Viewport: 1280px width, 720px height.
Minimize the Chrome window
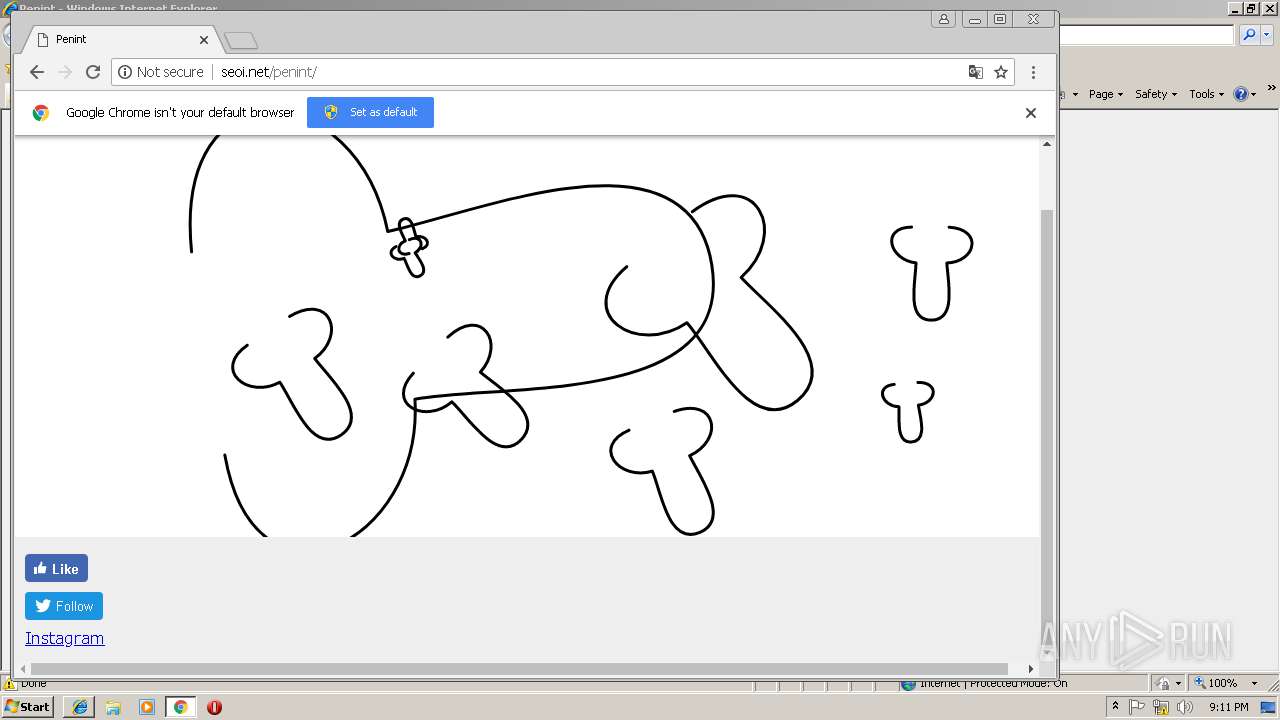pyautogui.click(x=974, y=19)
